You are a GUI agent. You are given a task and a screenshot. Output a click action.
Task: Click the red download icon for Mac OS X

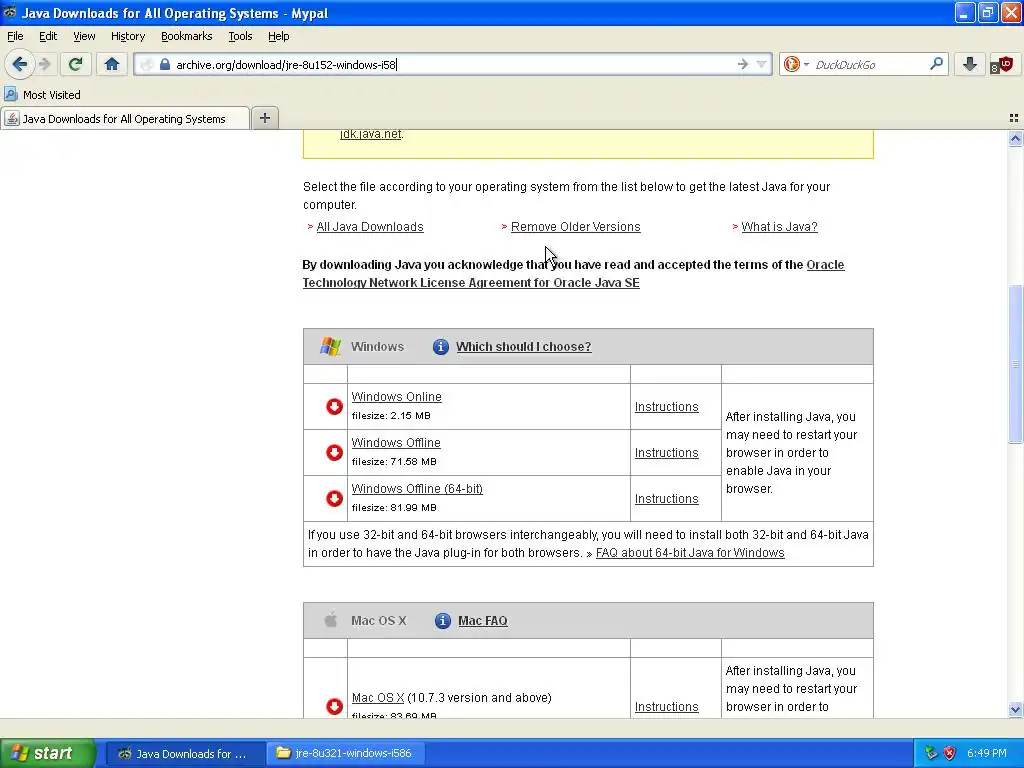[334, 707]
